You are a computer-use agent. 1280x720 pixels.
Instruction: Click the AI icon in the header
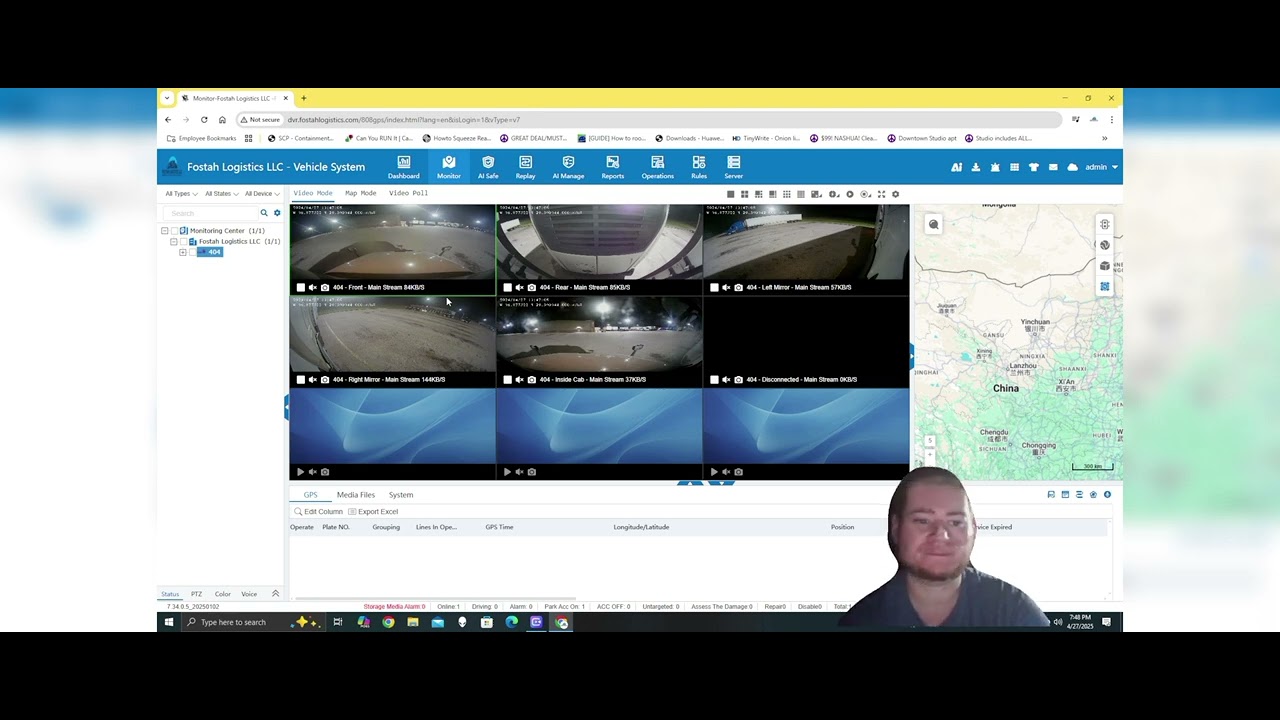click(x=957, y=167)
